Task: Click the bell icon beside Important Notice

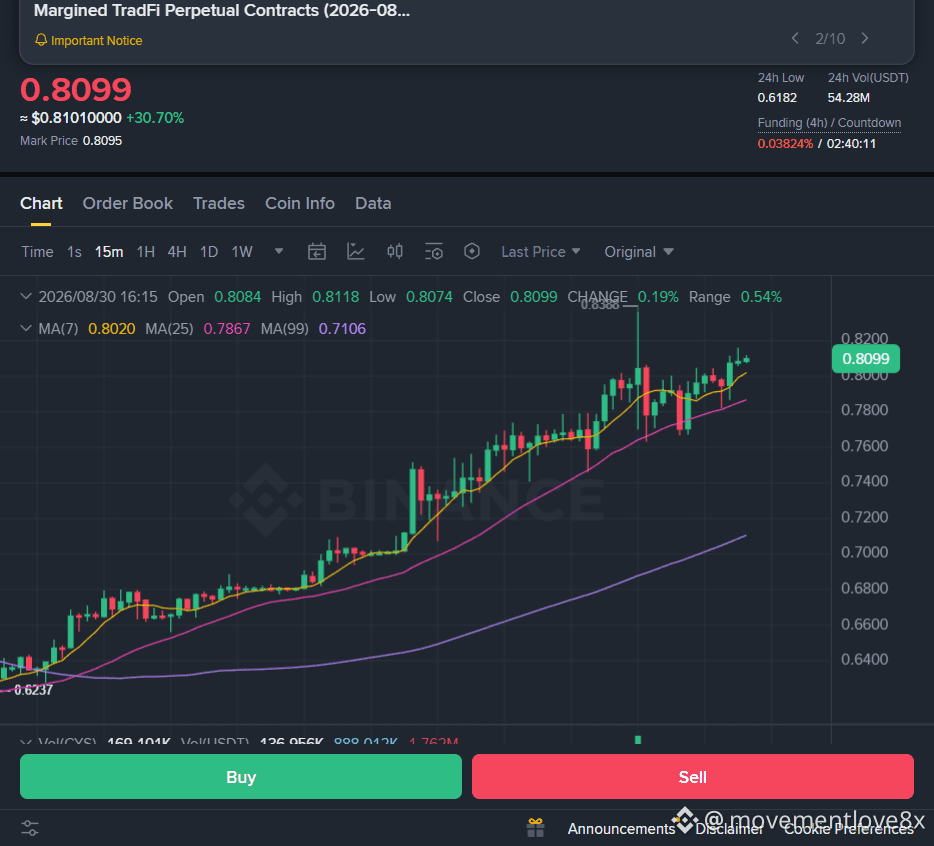Action: 41,40
